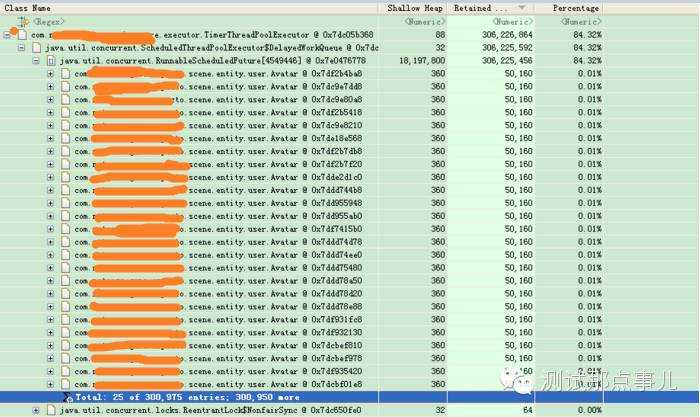Click the ReentrantLock$NonfairSync object icon
700x417 pixels.
51,410
